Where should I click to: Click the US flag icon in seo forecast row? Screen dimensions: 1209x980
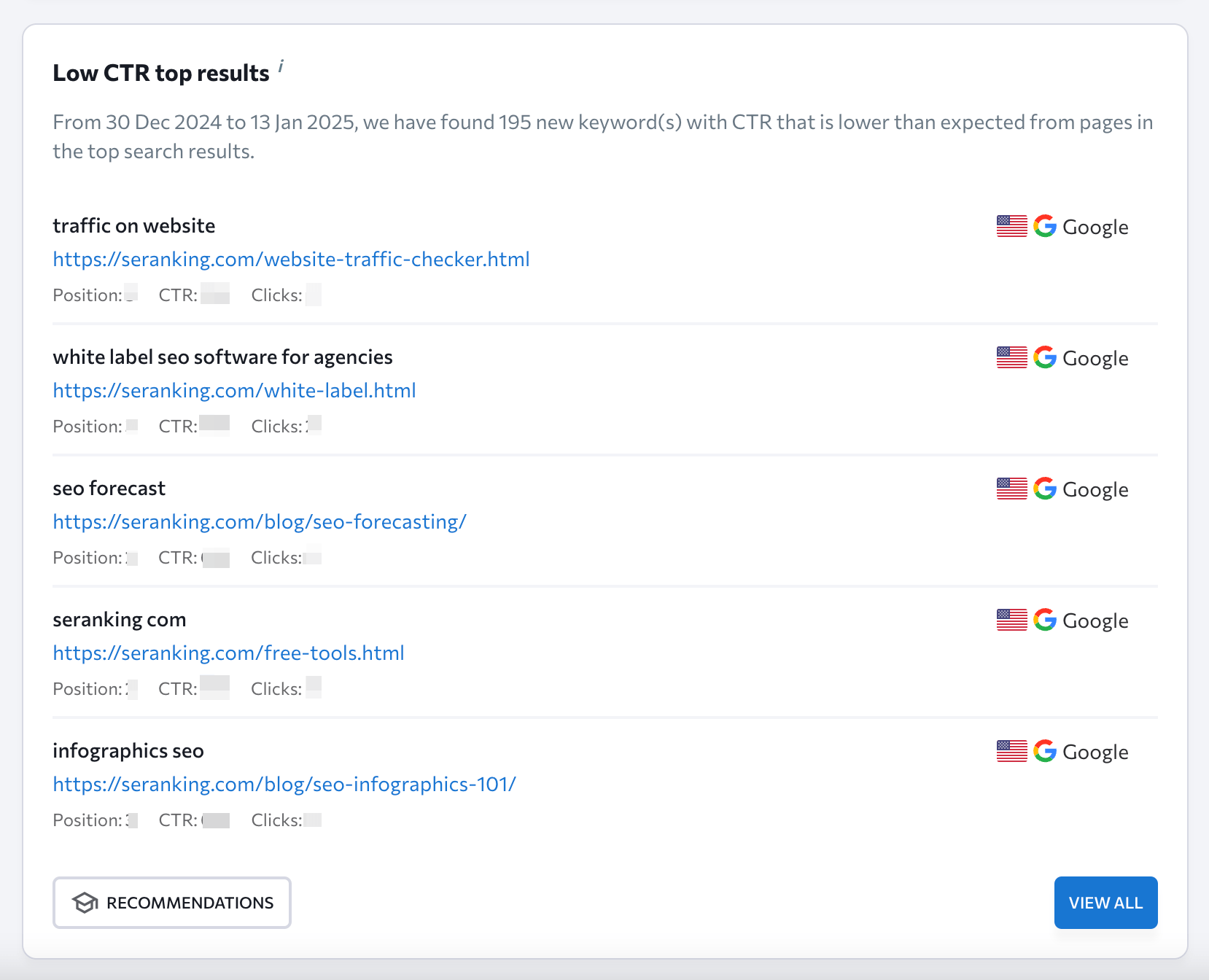[x=1012, y=489]
